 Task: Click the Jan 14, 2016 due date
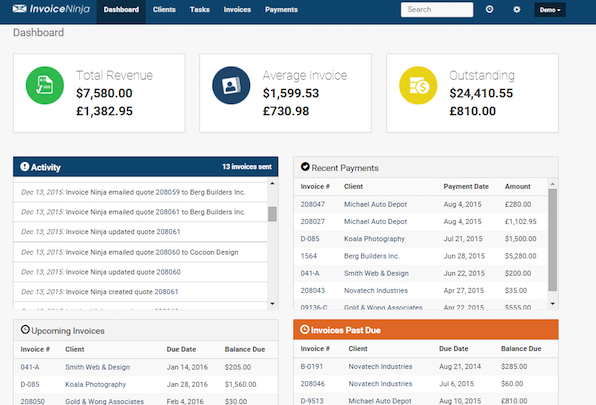187,367
